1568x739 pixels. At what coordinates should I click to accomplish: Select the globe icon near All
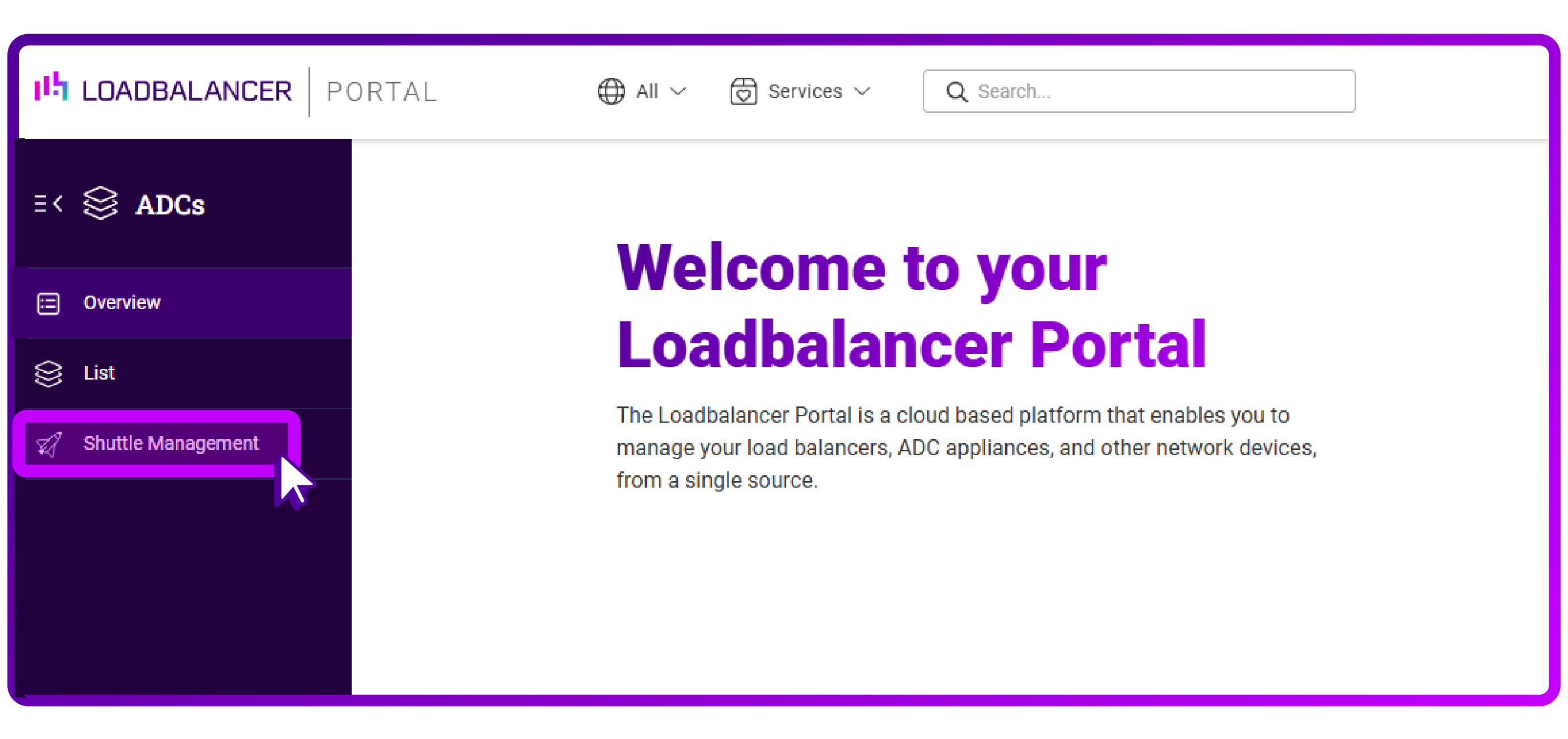(x=610, y=91)
